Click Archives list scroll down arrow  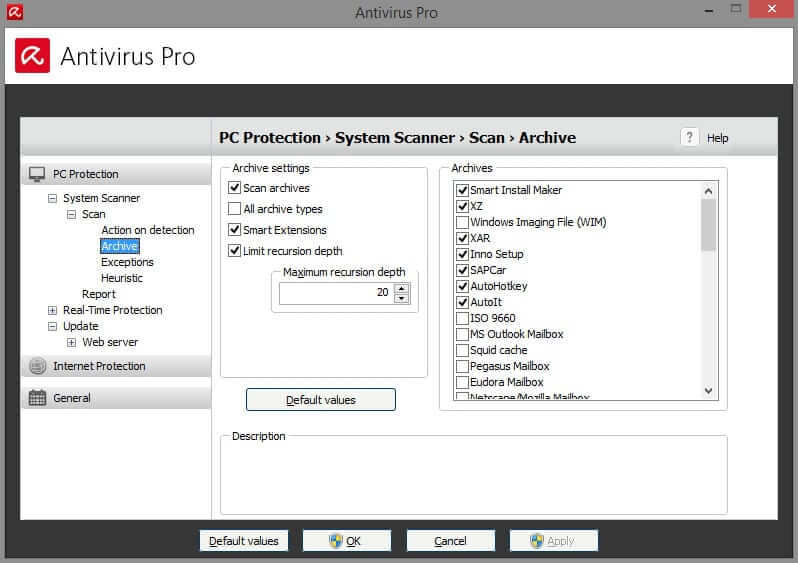708,391
